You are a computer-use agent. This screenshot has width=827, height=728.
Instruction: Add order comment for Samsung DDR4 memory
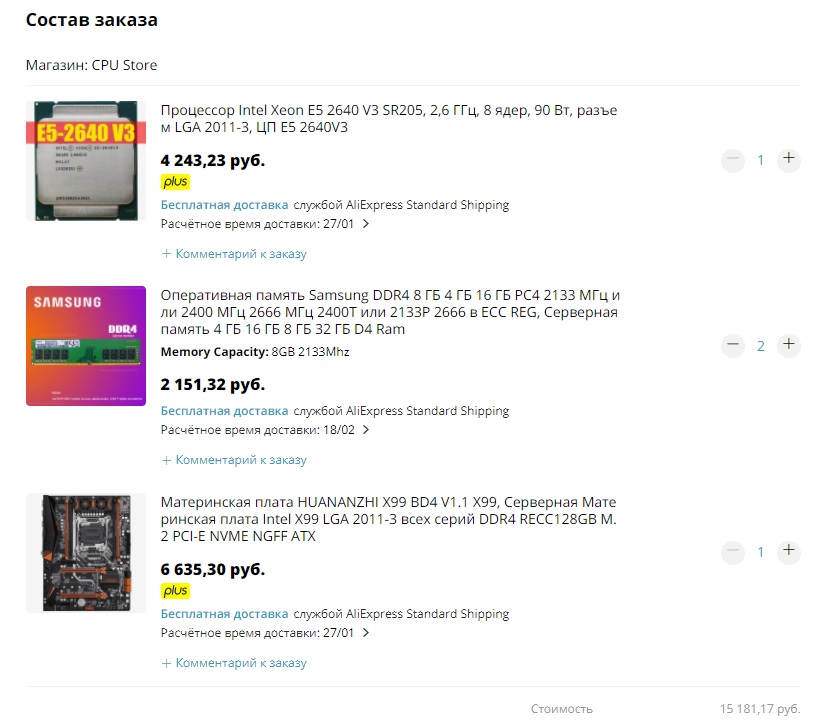point(234,460)
